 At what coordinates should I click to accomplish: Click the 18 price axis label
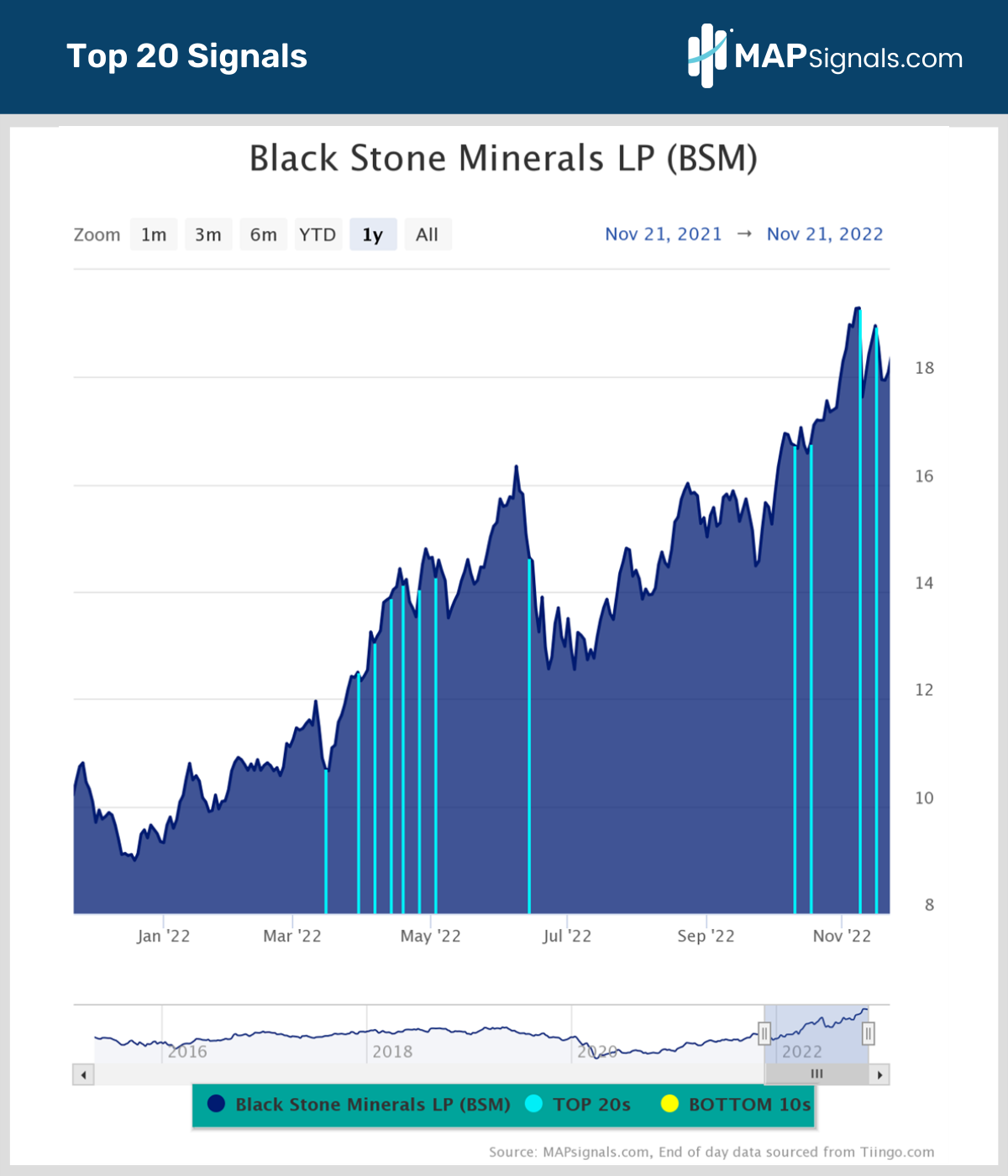click(924, 368)
